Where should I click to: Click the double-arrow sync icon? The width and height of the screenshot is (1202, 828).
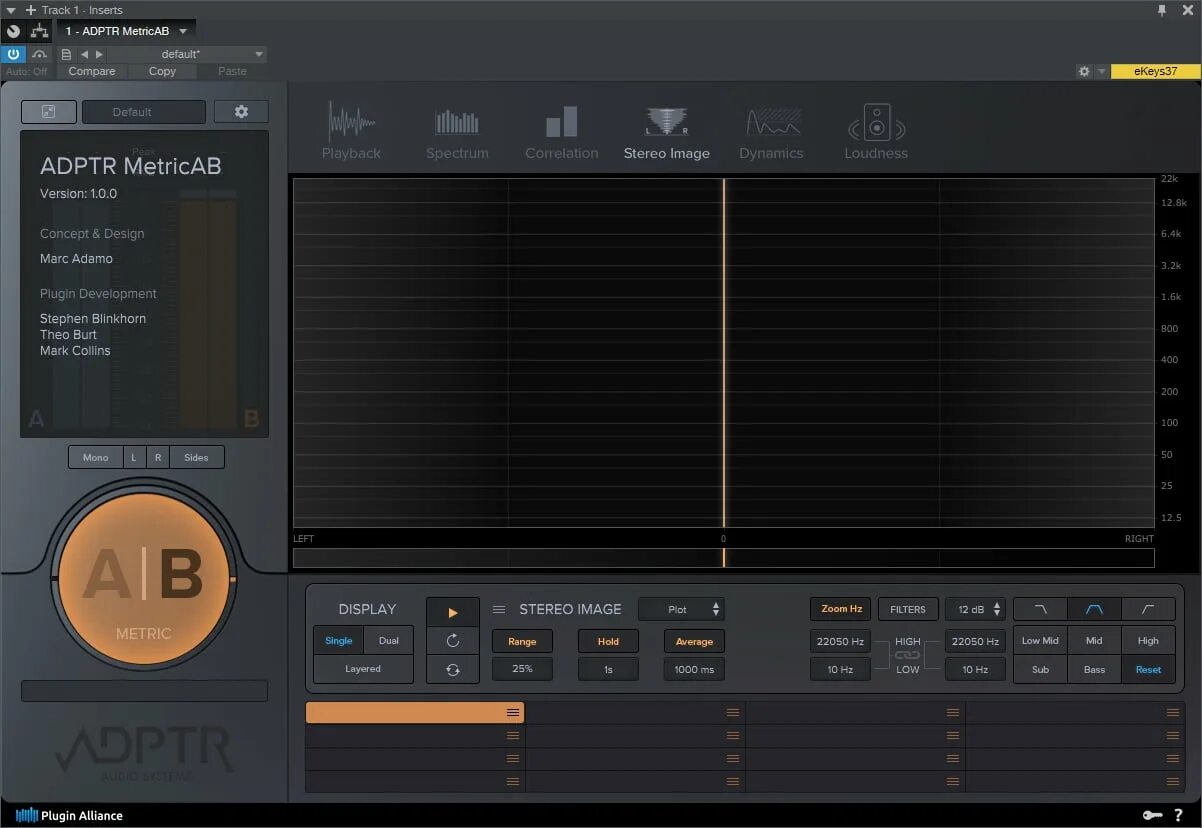coord(453,670)
